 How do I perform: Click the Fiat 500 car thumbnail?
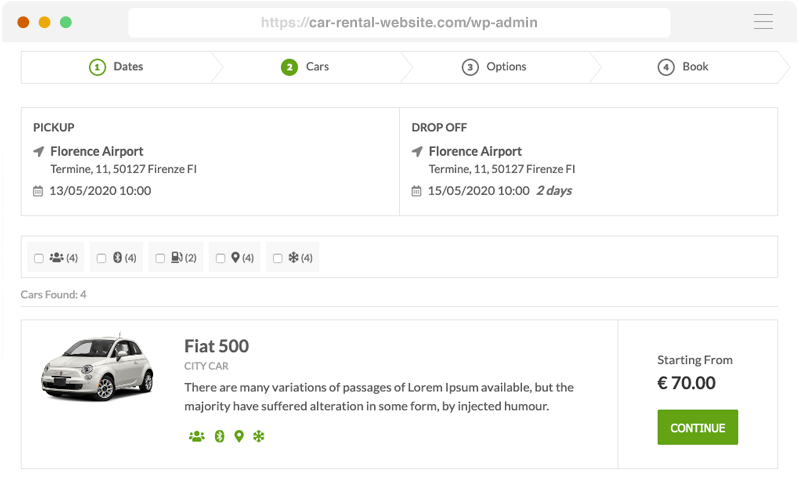point(97,366)
